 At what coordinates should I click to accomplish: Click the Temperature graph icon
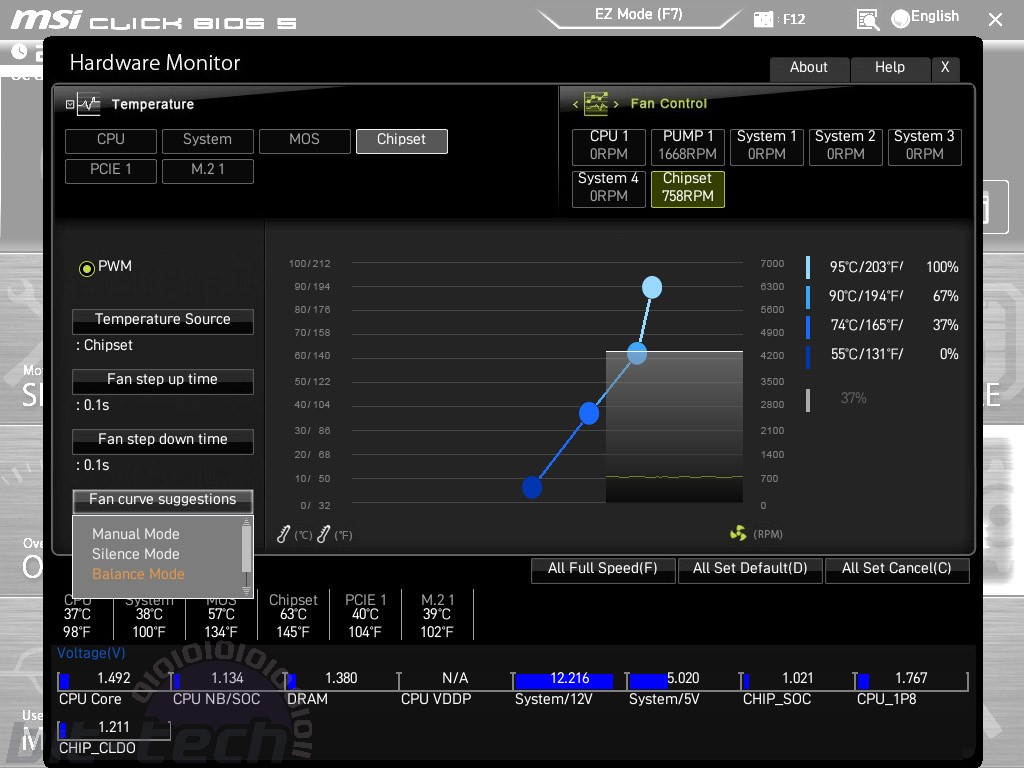(88, 104)
